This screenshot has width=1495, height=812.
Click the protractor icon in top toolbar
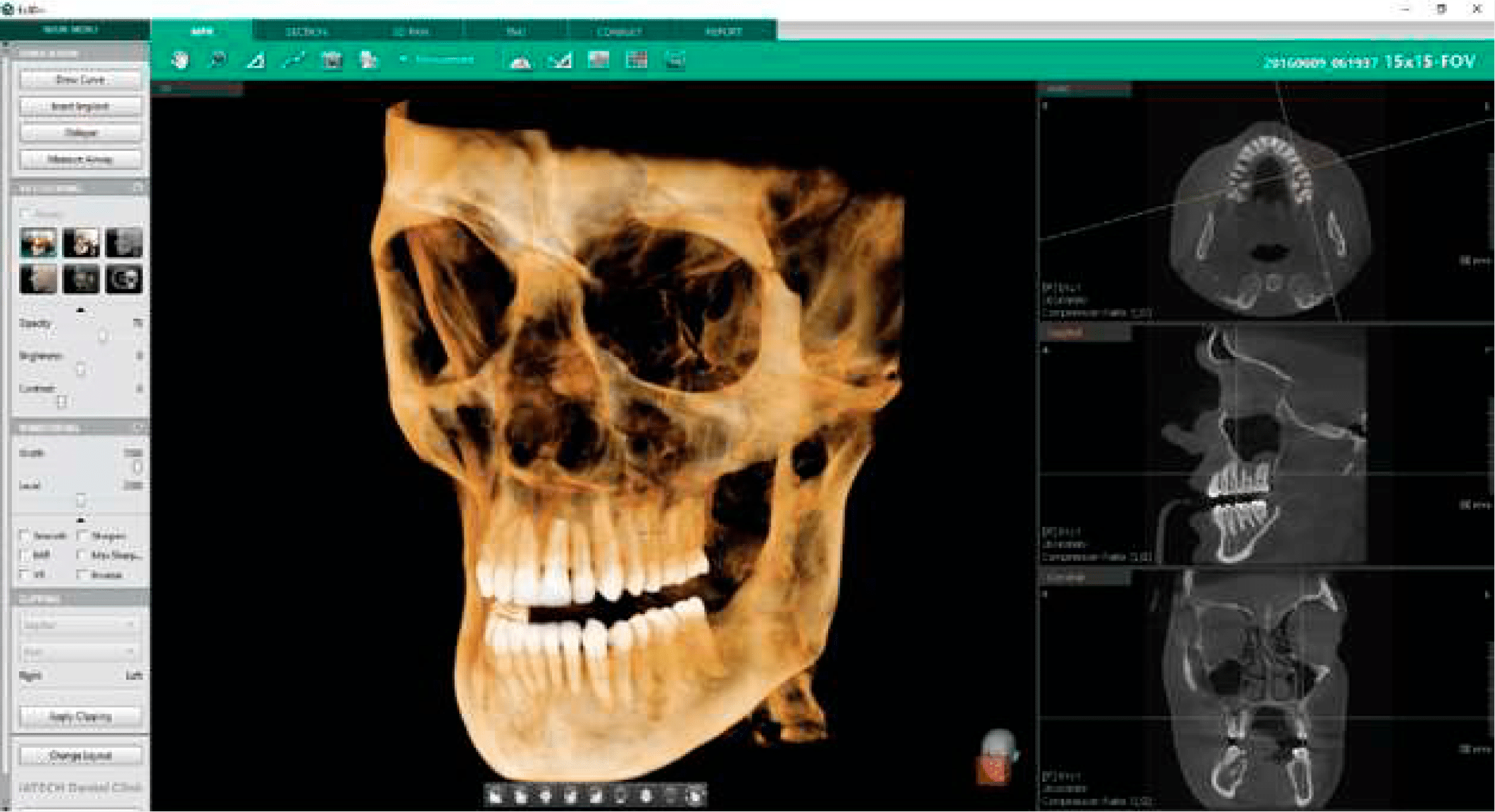(x=521, y=61)
